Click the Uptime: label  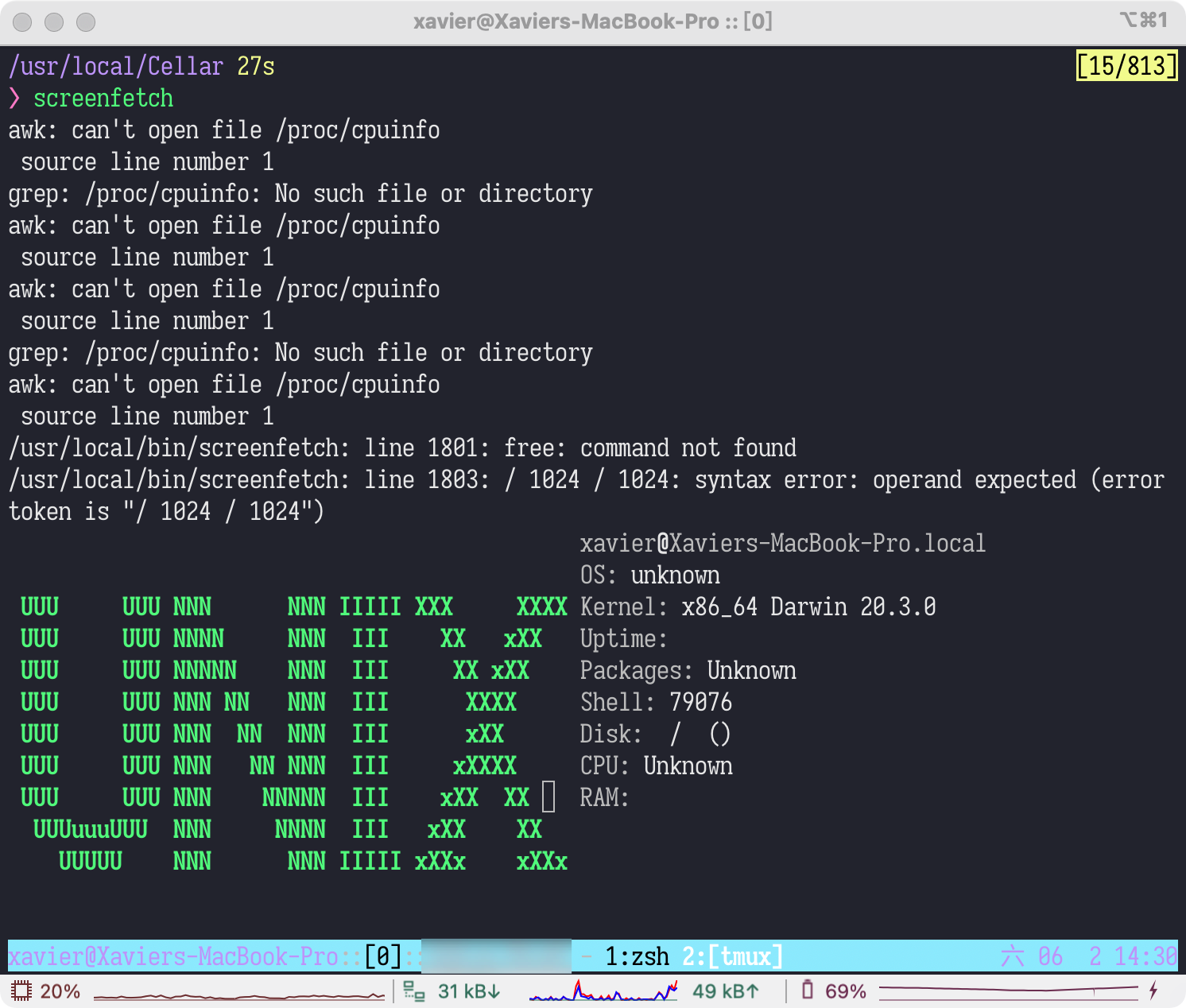[x=624, y=638]
